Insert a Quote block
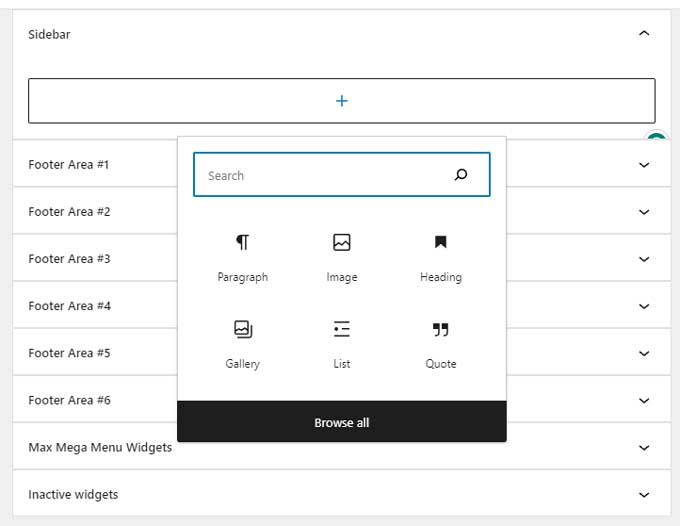Image resolution: width=680 pixels, height=526 pixels. 441,345
